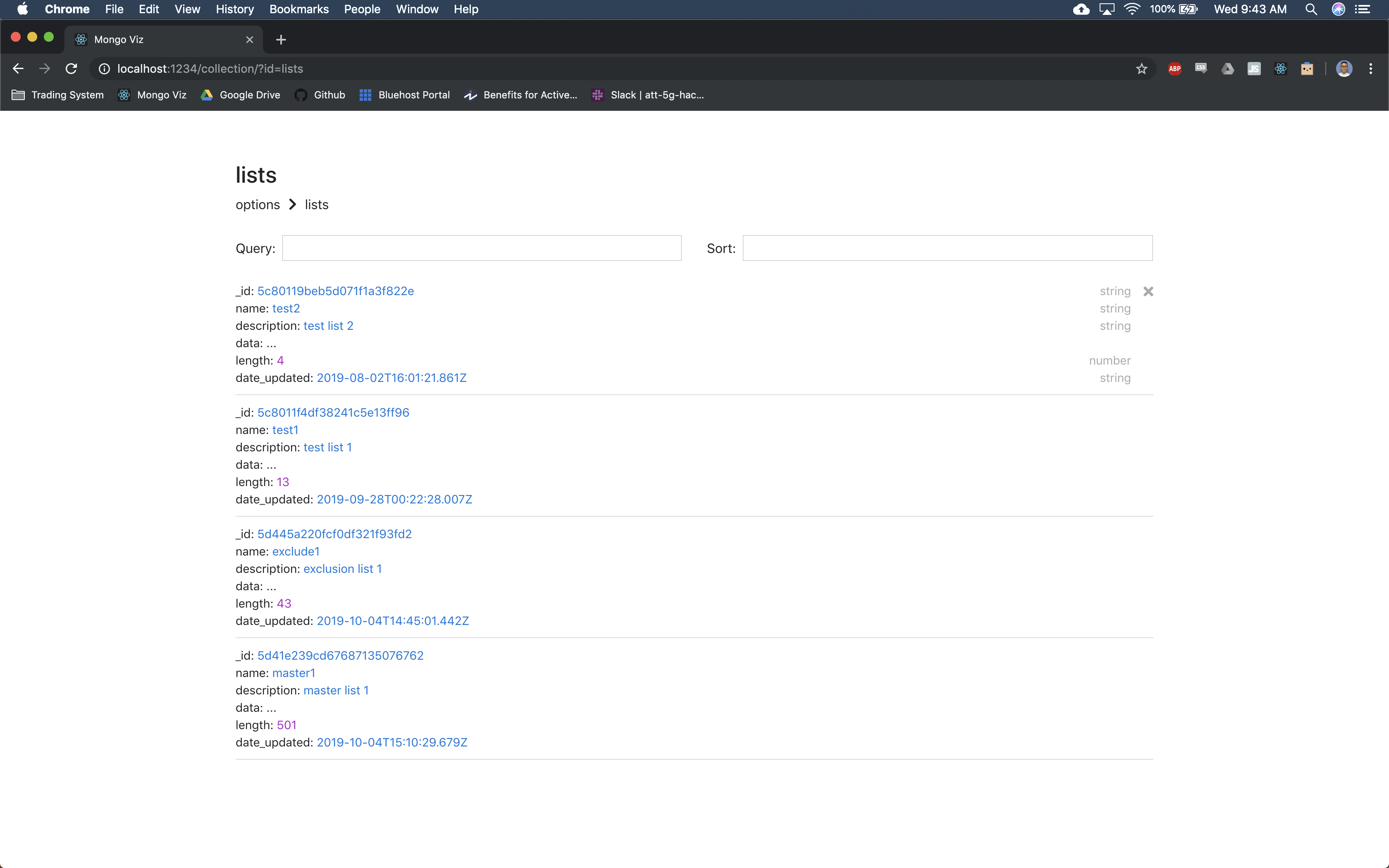
Task: Open the Chrome profile avatar
Action: point(1344,69)
